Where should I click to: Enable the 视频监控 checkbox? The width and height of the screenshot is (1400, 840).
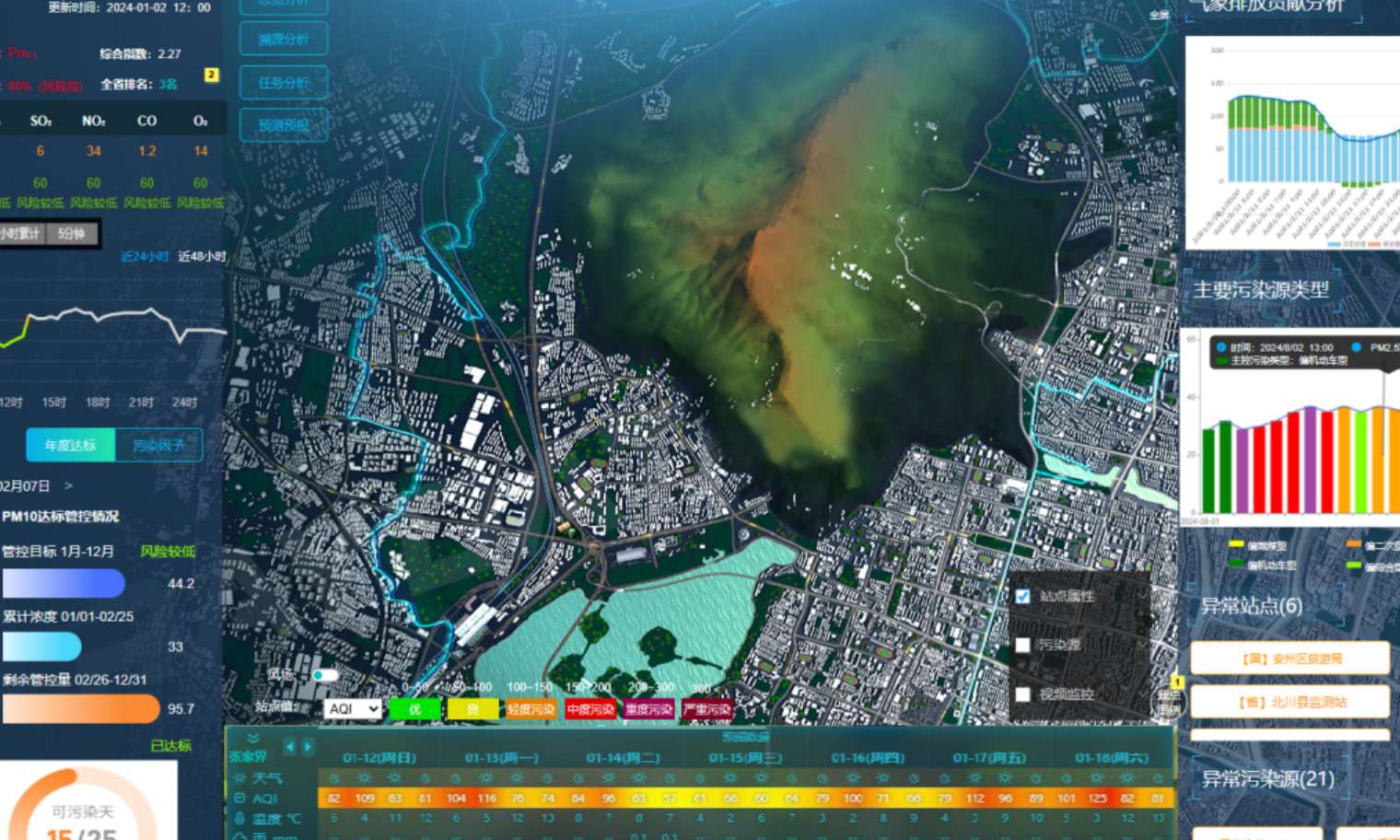(x=1022, y=694)
